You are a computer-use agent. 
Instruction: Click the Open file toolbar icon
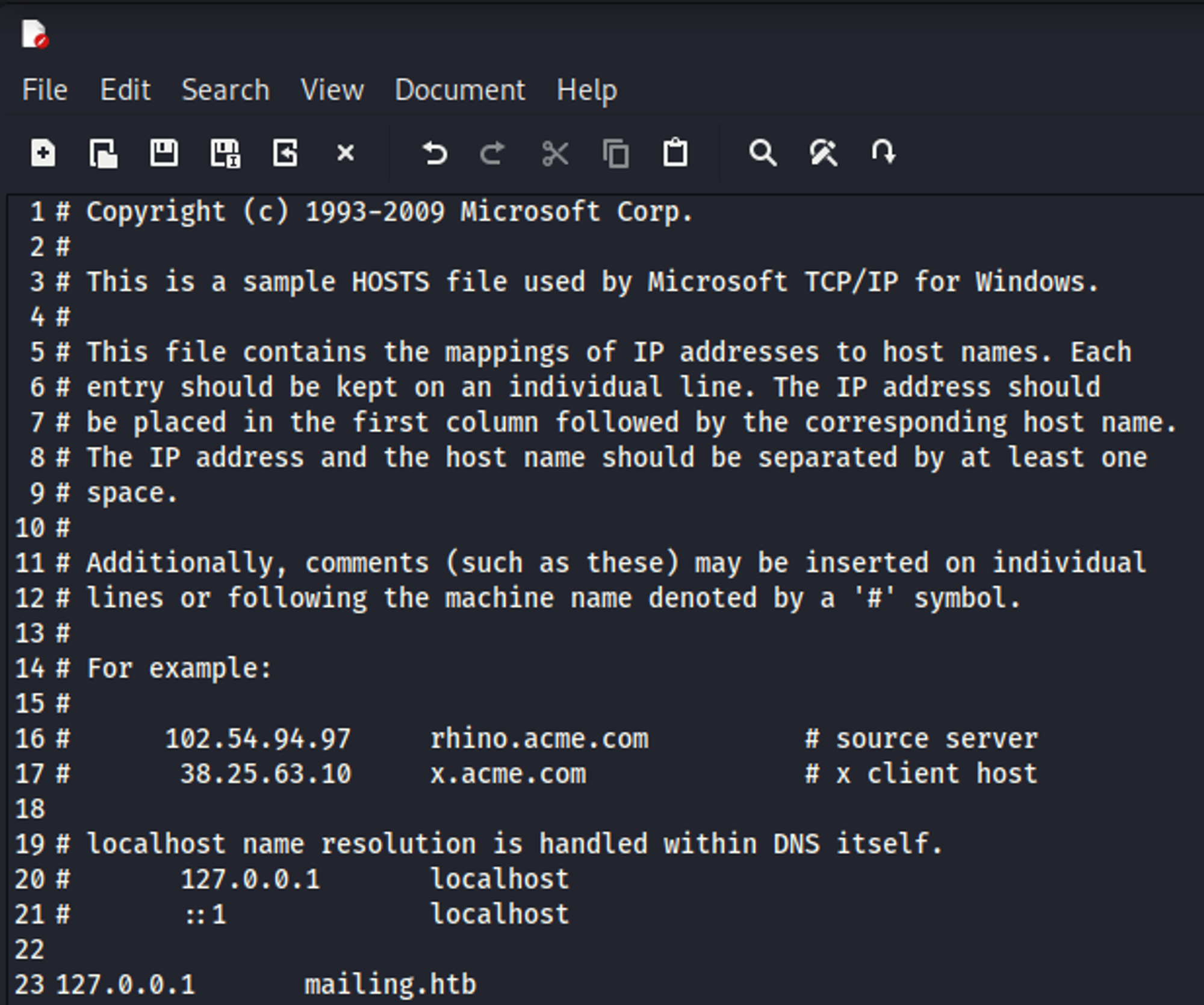click(x=104, y=153)
